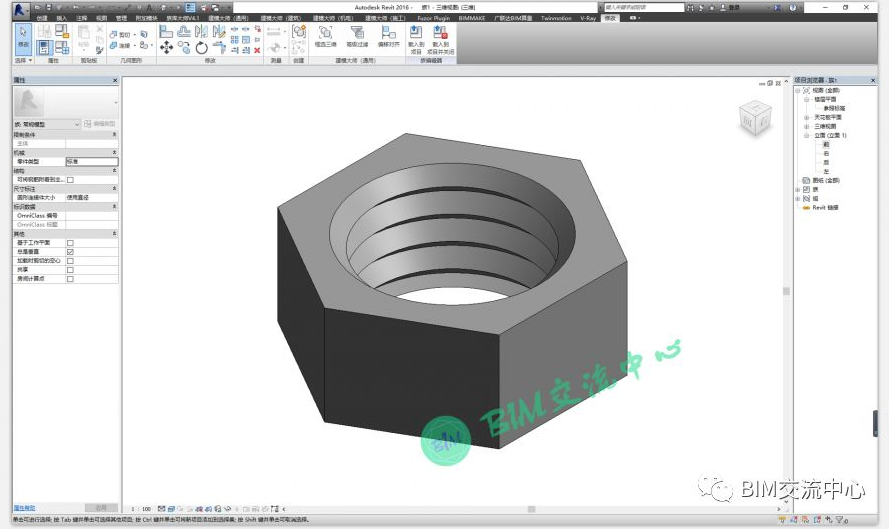The width and height of the screenshot is (889, 529).
Task: Click the 应用 apply button
Action: pyautogui.click(x=101, y=507)
